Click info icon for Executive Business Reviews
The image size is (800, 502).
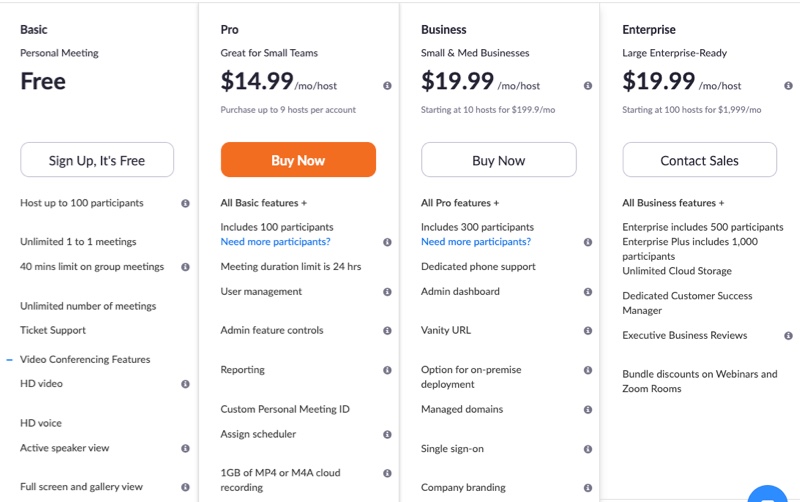pyautogui.click(x=788, y=336)
